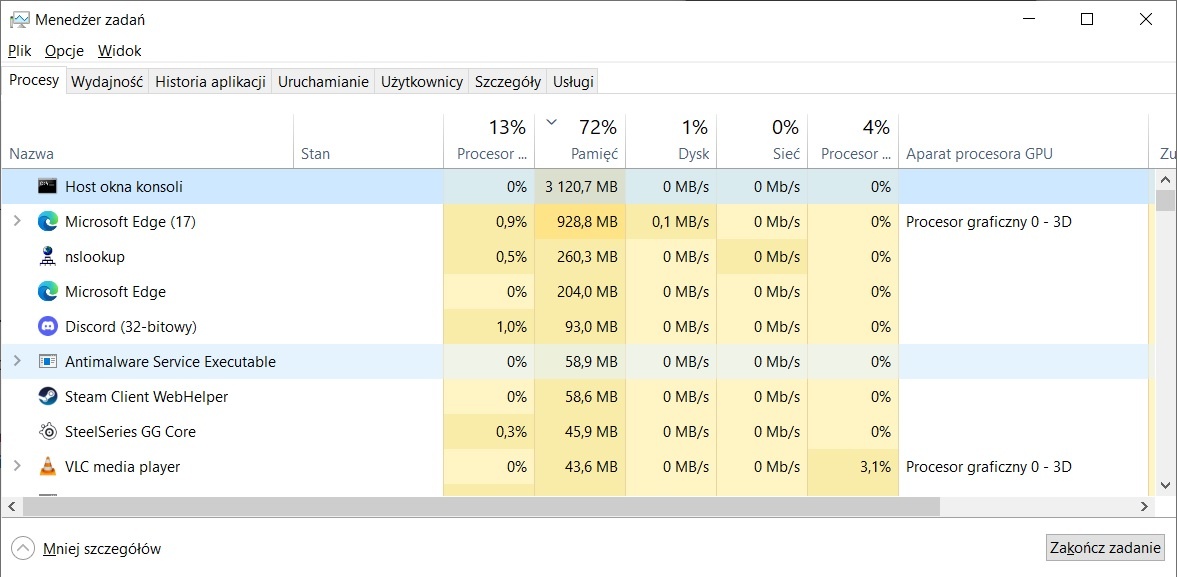Select the SteelSeries GG Core name
Screen dimensions: 1177x577
(x=131, y=431)
